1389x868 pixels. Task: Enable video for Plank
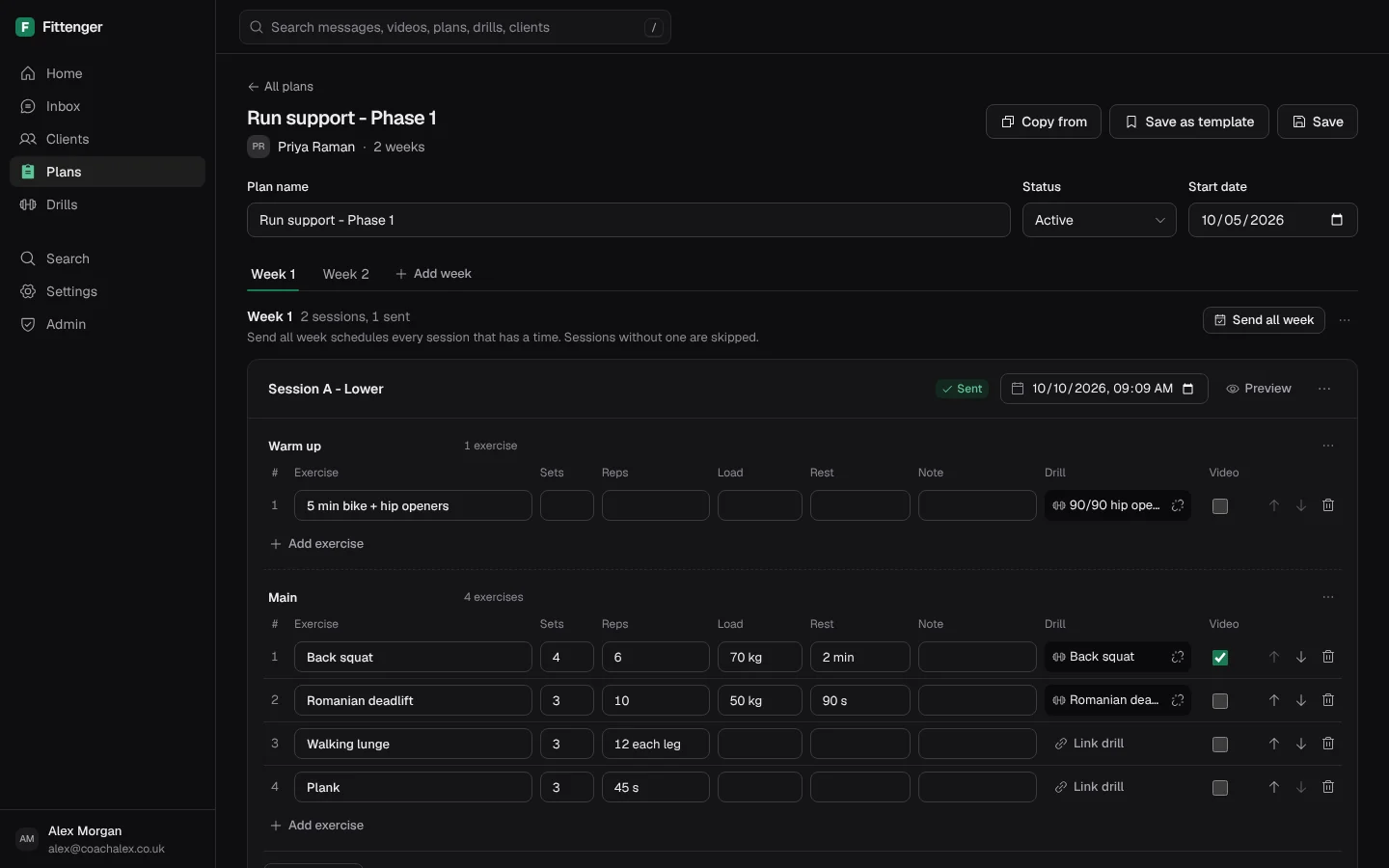[x=1220, y=788]
